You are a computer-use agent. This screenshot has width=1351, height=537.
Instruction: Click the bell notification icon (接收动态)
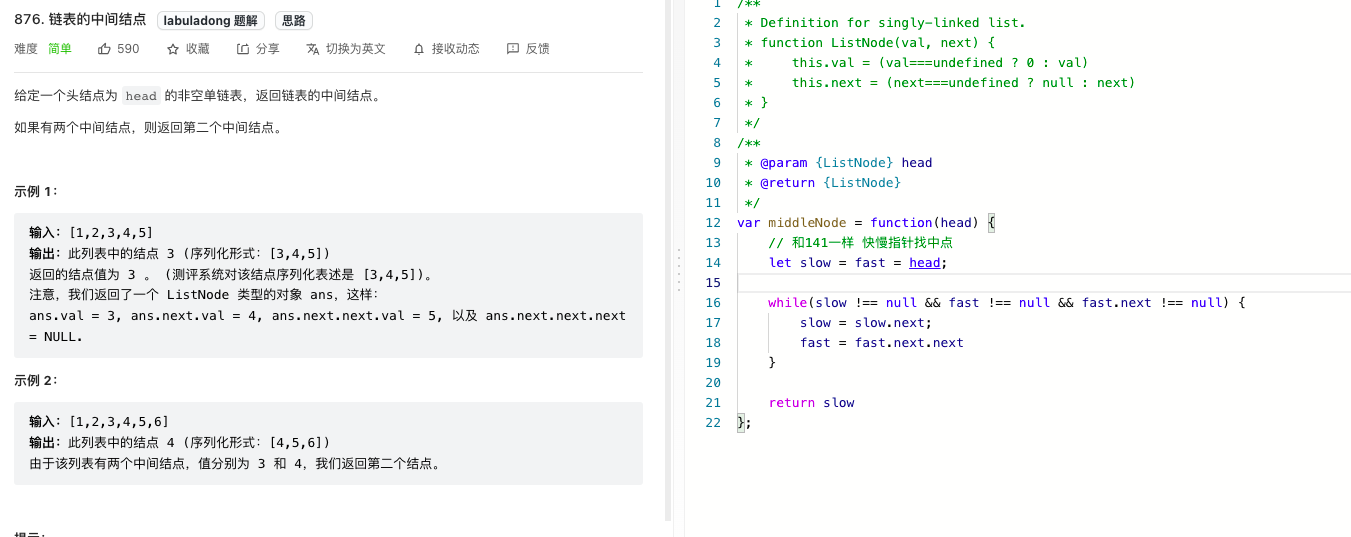click(419, 49)
